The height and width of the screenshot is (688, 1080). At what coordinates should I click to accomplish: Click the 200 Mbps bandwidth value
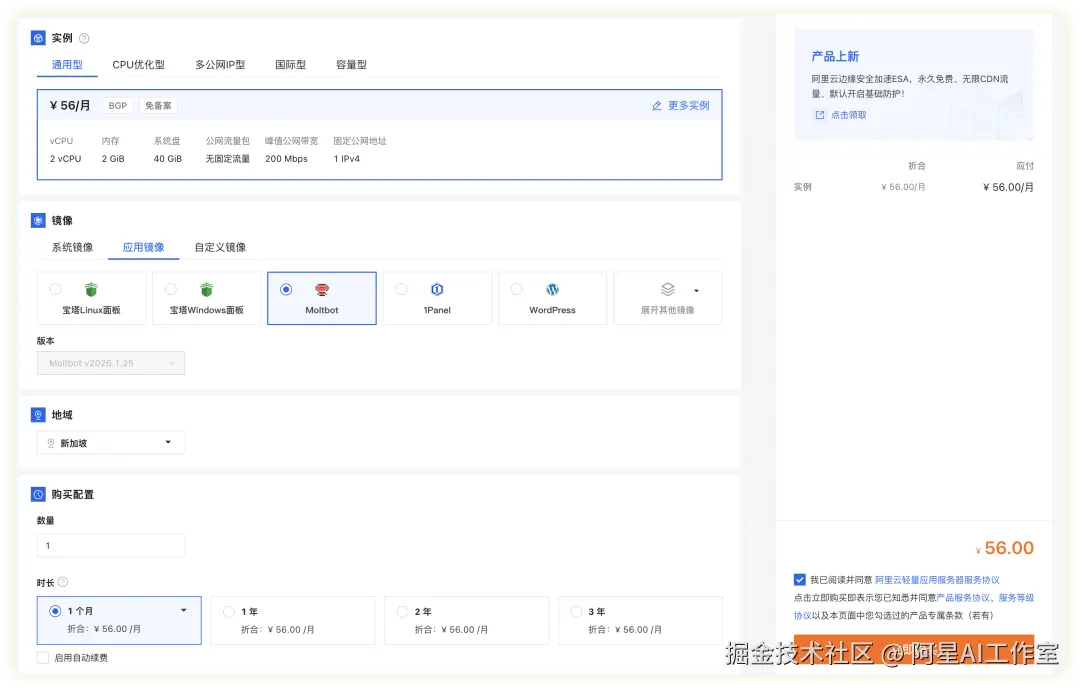(x=287, y=158)
